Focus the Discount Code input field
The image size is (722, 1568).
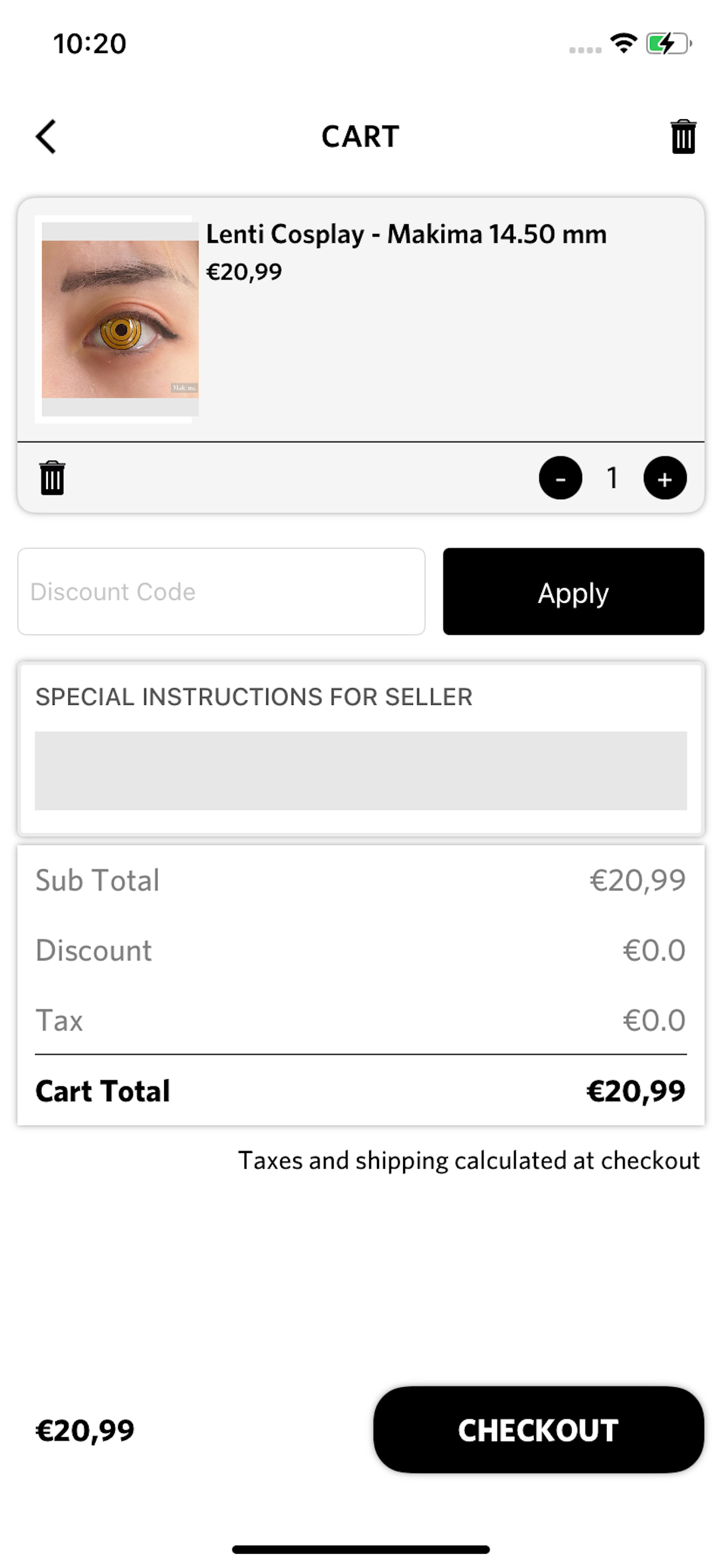221,591
